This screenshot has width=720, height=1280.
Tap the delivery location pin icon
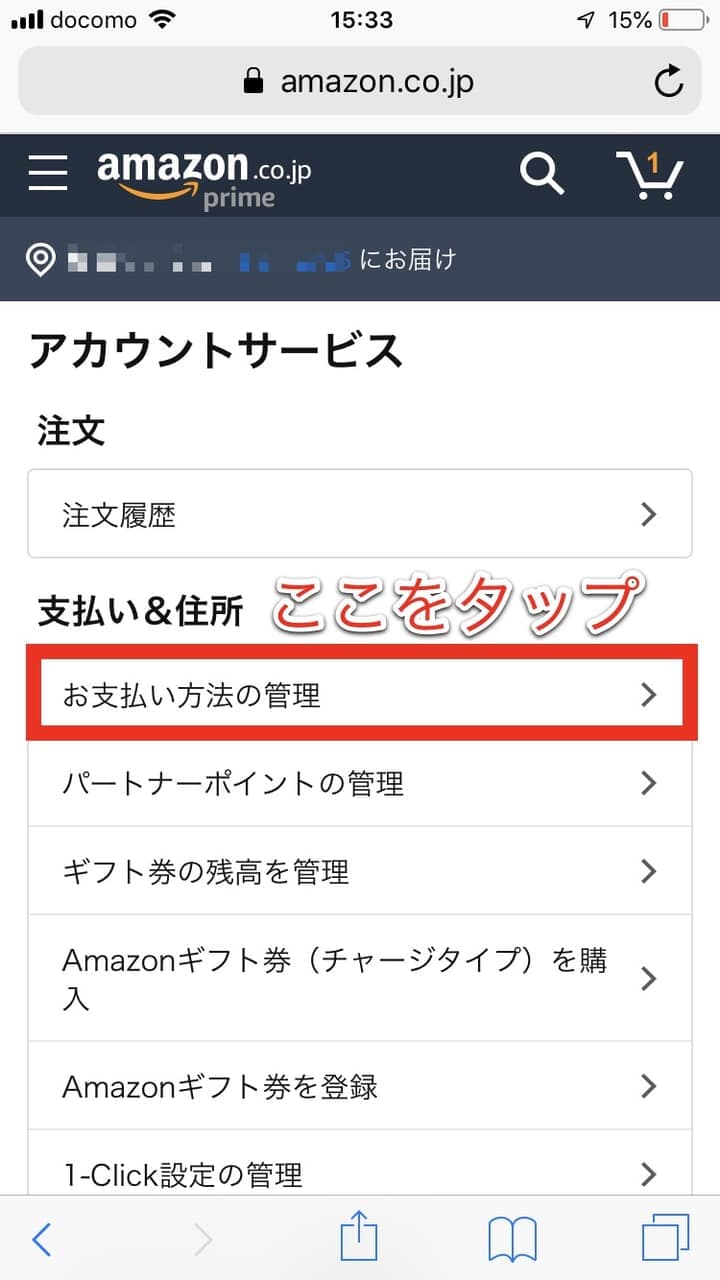pos(41,260)
